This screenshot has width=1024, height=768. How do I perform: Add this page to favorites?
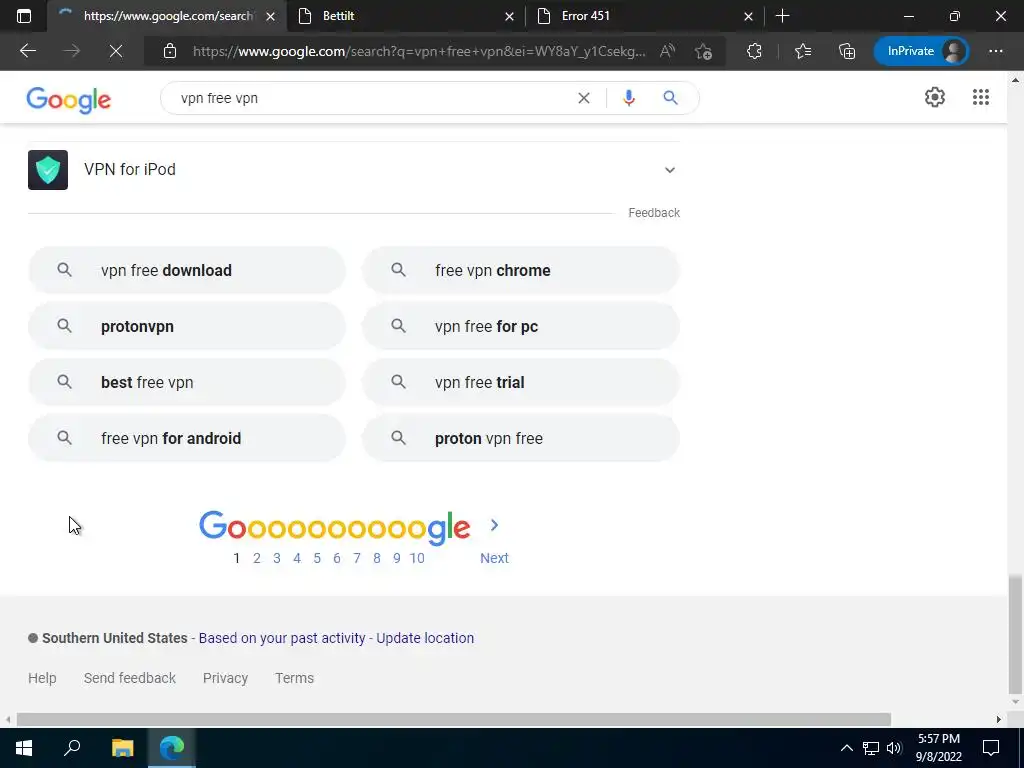[703, 51]
